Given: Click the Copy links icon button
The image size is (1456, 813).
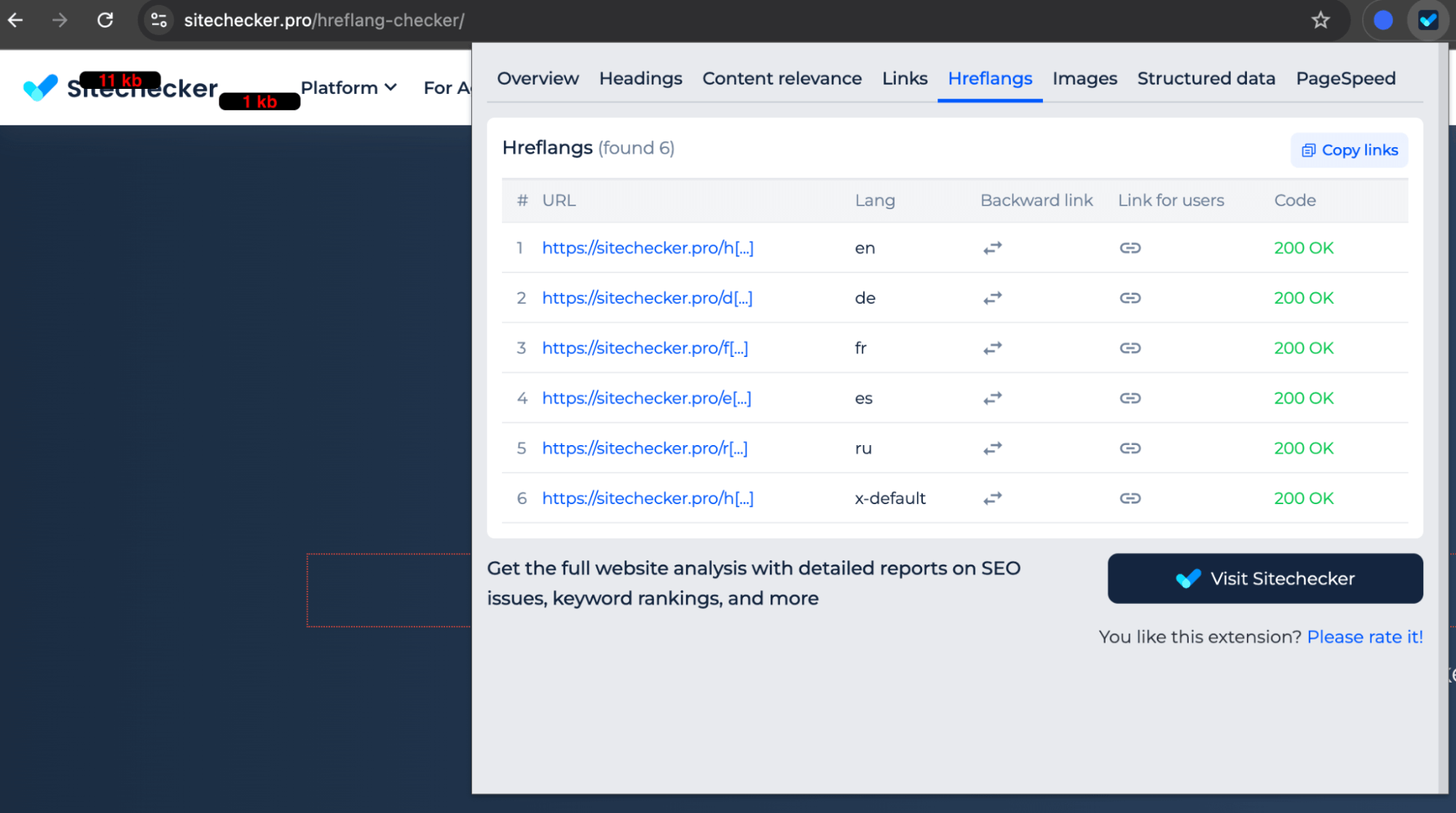Looking at the screenshot, I should point(1307,151).
